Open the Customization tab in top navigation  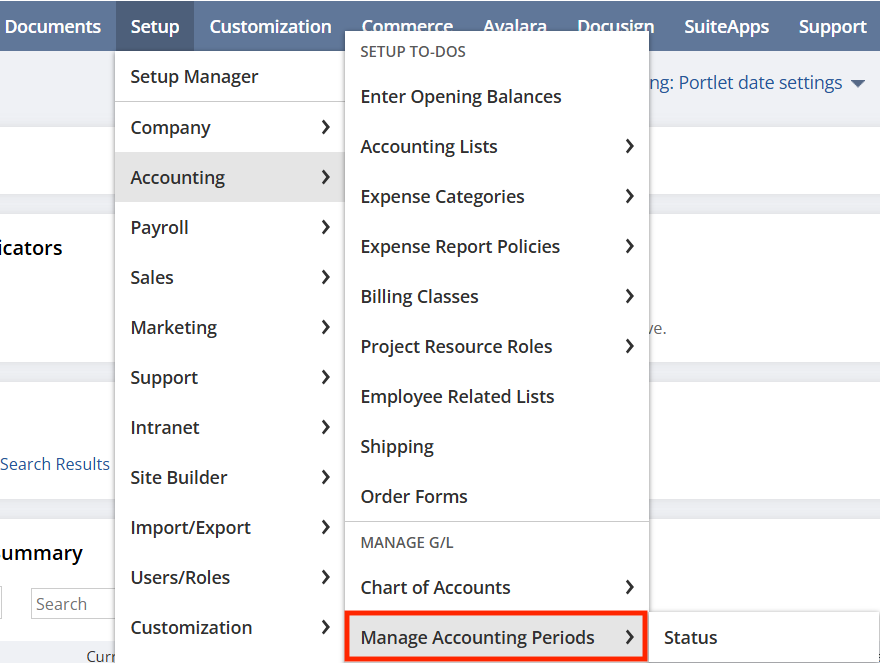(x=270, y=27)
